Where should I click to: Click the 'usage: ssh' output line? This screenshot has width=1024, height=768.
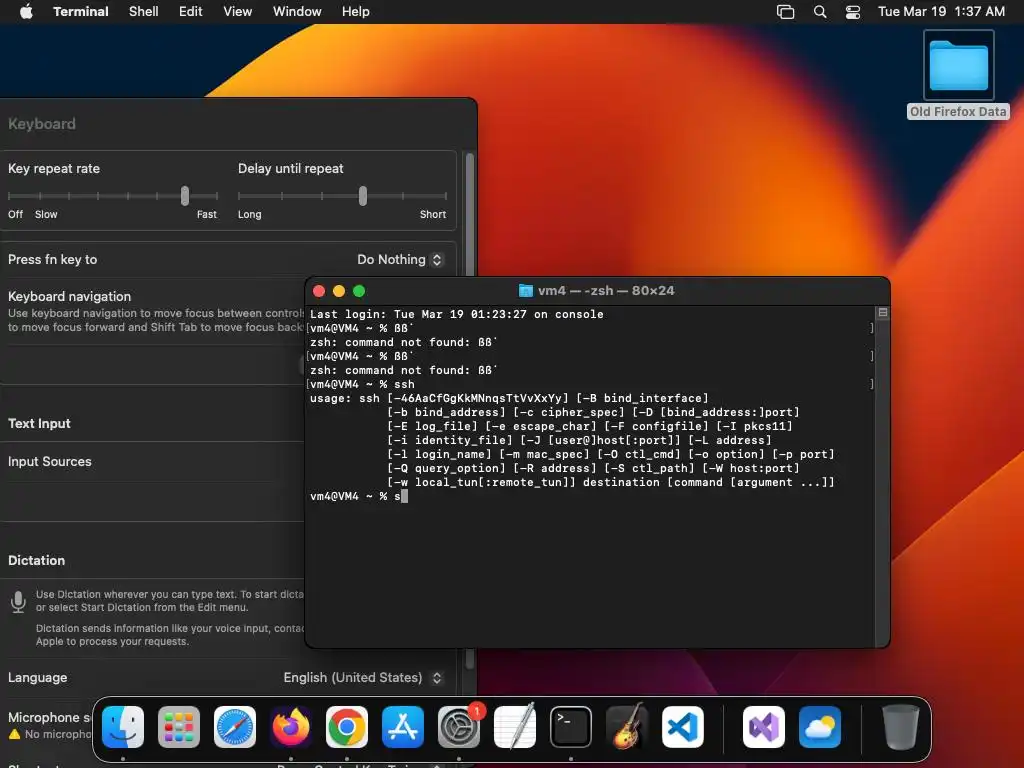click(509, 398)
